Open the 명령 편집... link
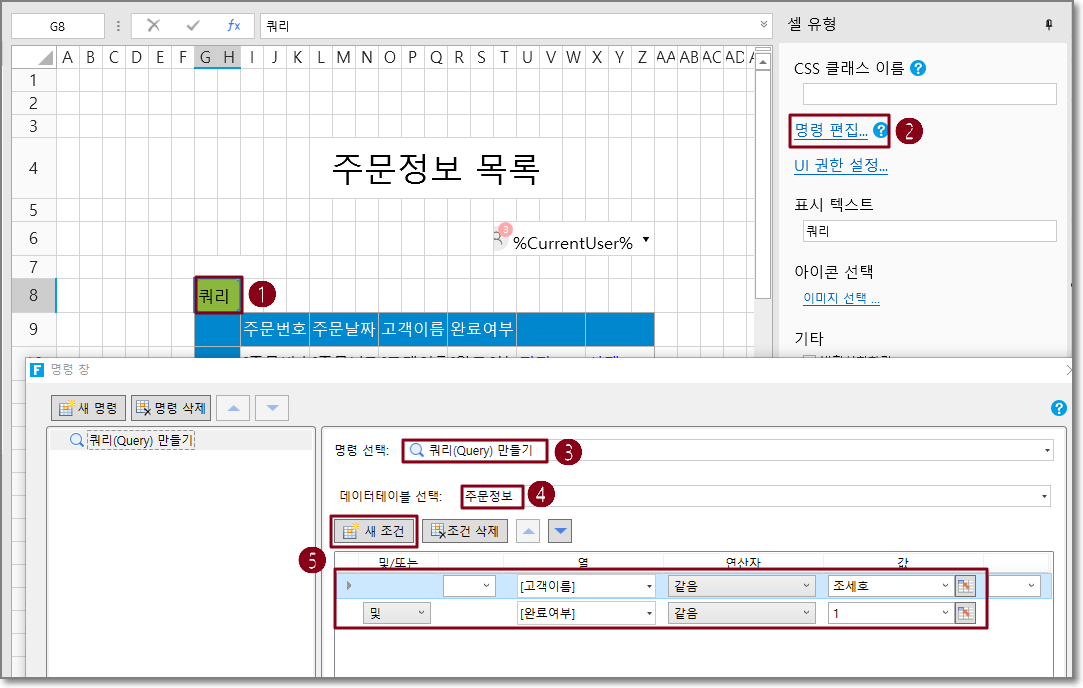Viewport: 1083px width, 688px height. pyautogui.click(x=830, y=129)
